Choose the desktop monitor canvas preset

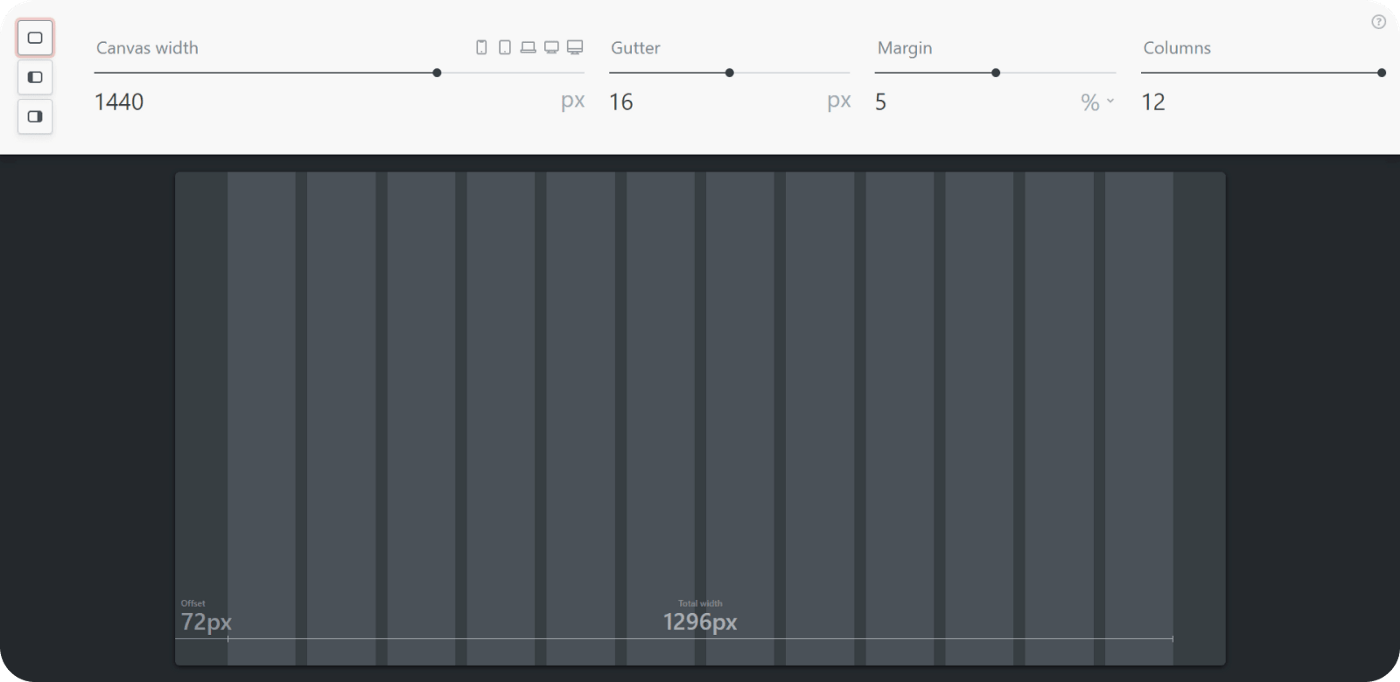551,47
